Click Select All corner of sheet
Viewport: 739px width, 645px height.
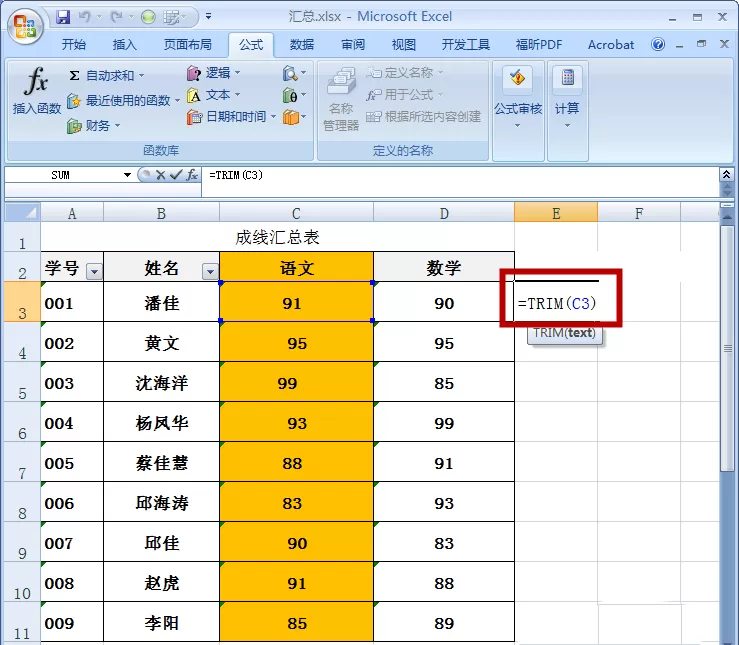pos(22,212)
